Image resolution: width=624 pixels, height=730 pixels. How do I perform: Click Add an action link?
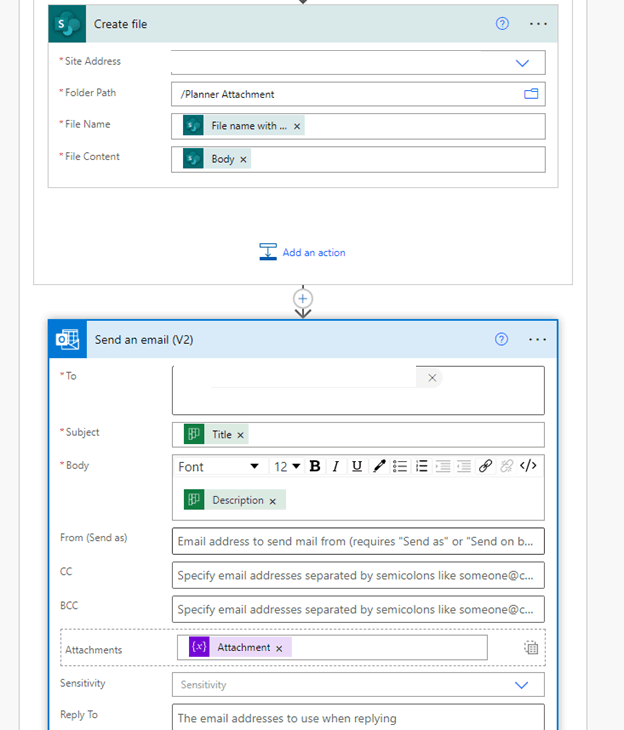pyautogui.click(x=314, y=252)
